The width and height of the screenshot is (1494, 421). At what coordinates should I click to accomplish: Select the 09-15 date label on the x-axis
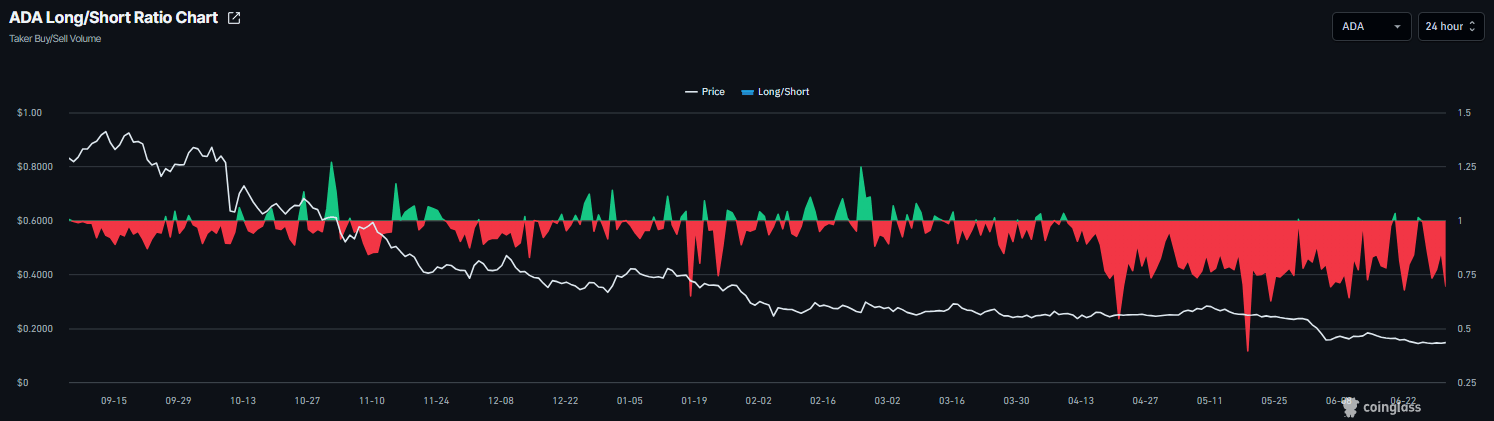pos(114,400)
